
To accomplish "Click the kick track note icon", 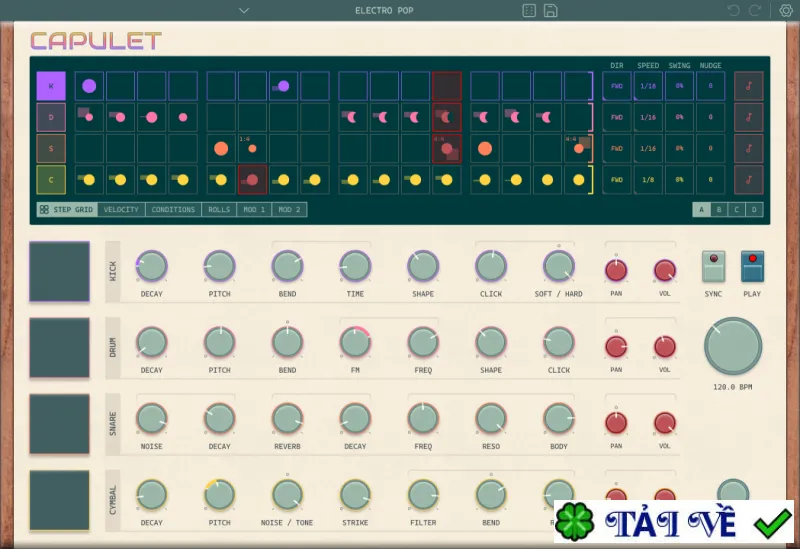I will coord(748,86).
